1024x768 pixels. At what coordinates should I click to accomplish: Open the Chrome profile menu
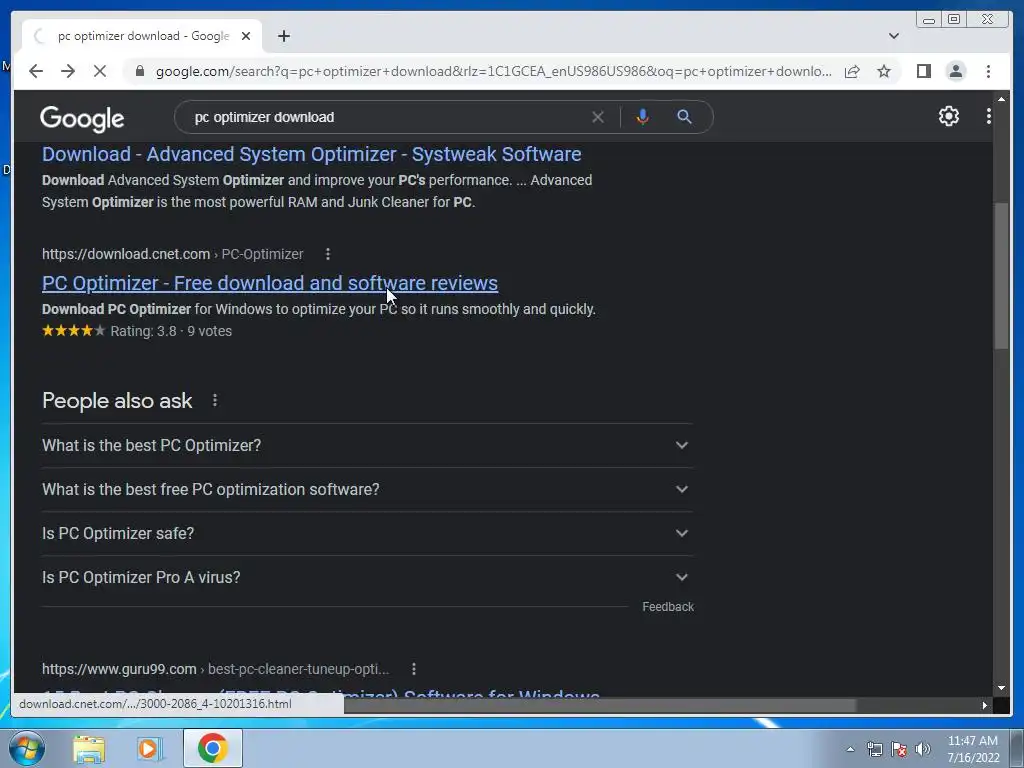pyautogui.click(x=955, y=71)
